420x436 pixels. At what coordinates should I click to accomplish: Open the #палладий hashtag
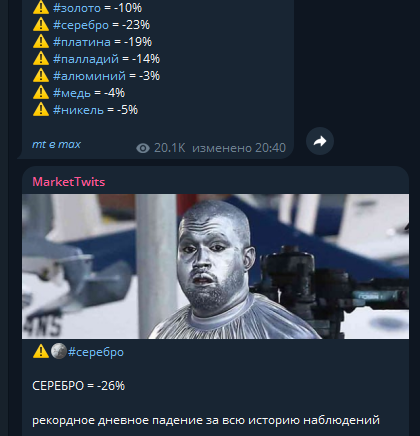[86, 59]
